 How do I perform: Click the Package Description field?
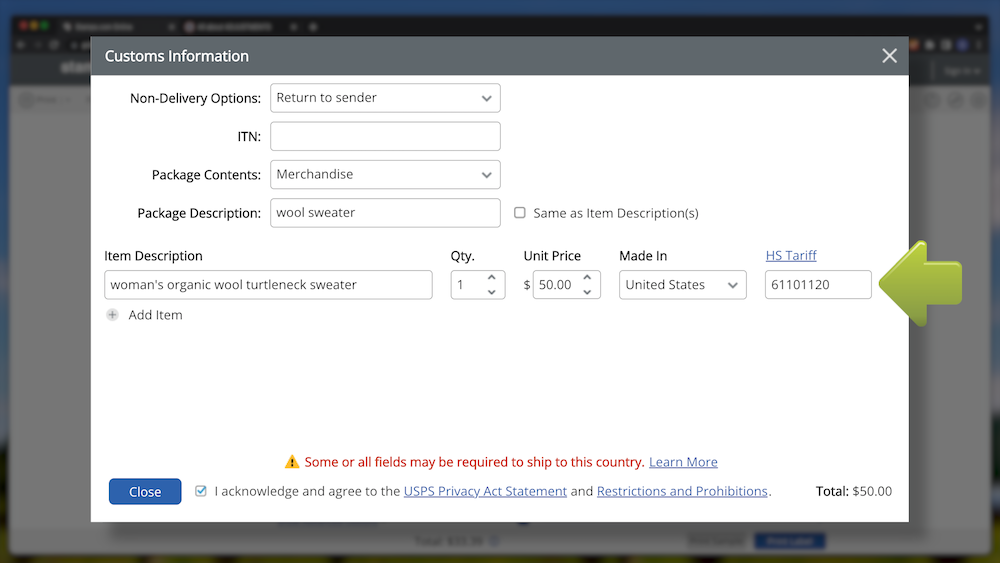coord(385,213)
